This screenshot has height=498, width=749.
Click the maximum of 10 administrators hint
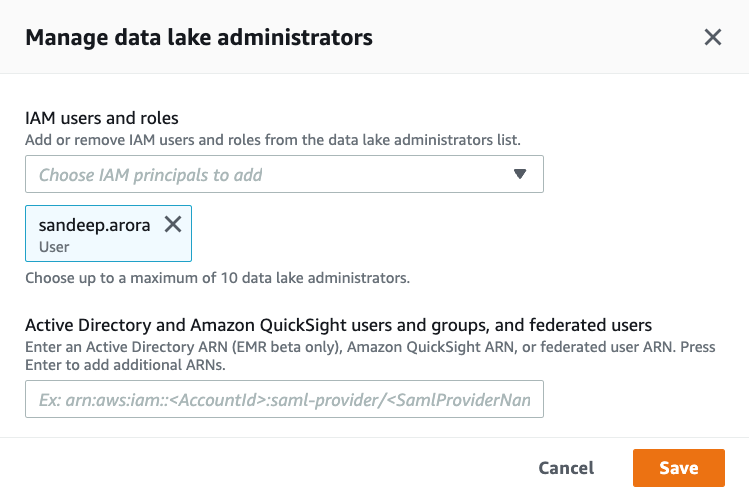point(217,277)
